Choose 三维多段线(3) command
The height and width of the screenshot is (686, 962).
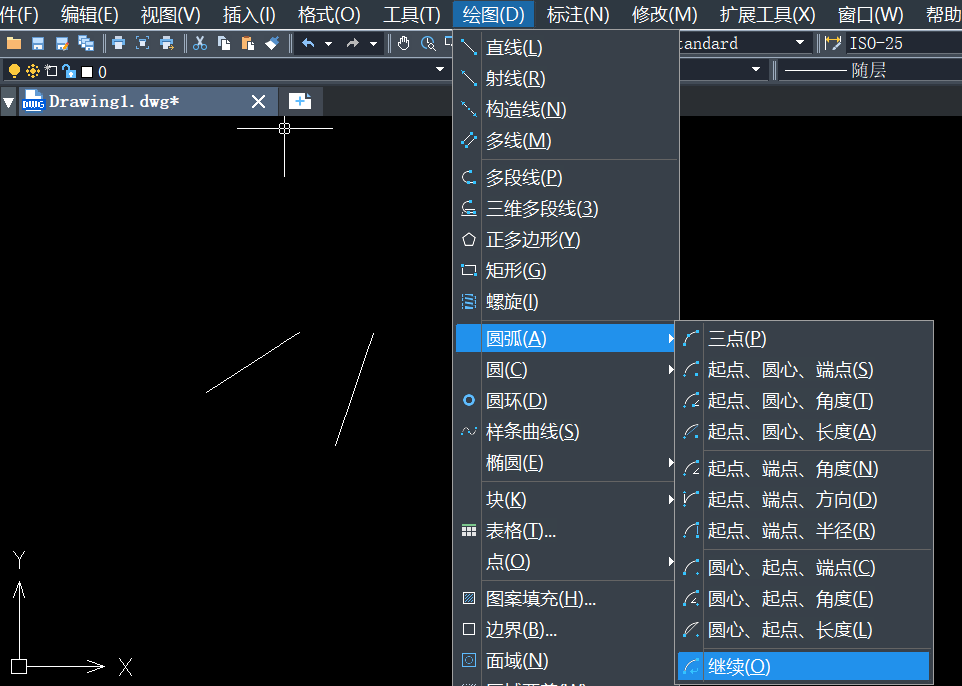tap(567, 209)
